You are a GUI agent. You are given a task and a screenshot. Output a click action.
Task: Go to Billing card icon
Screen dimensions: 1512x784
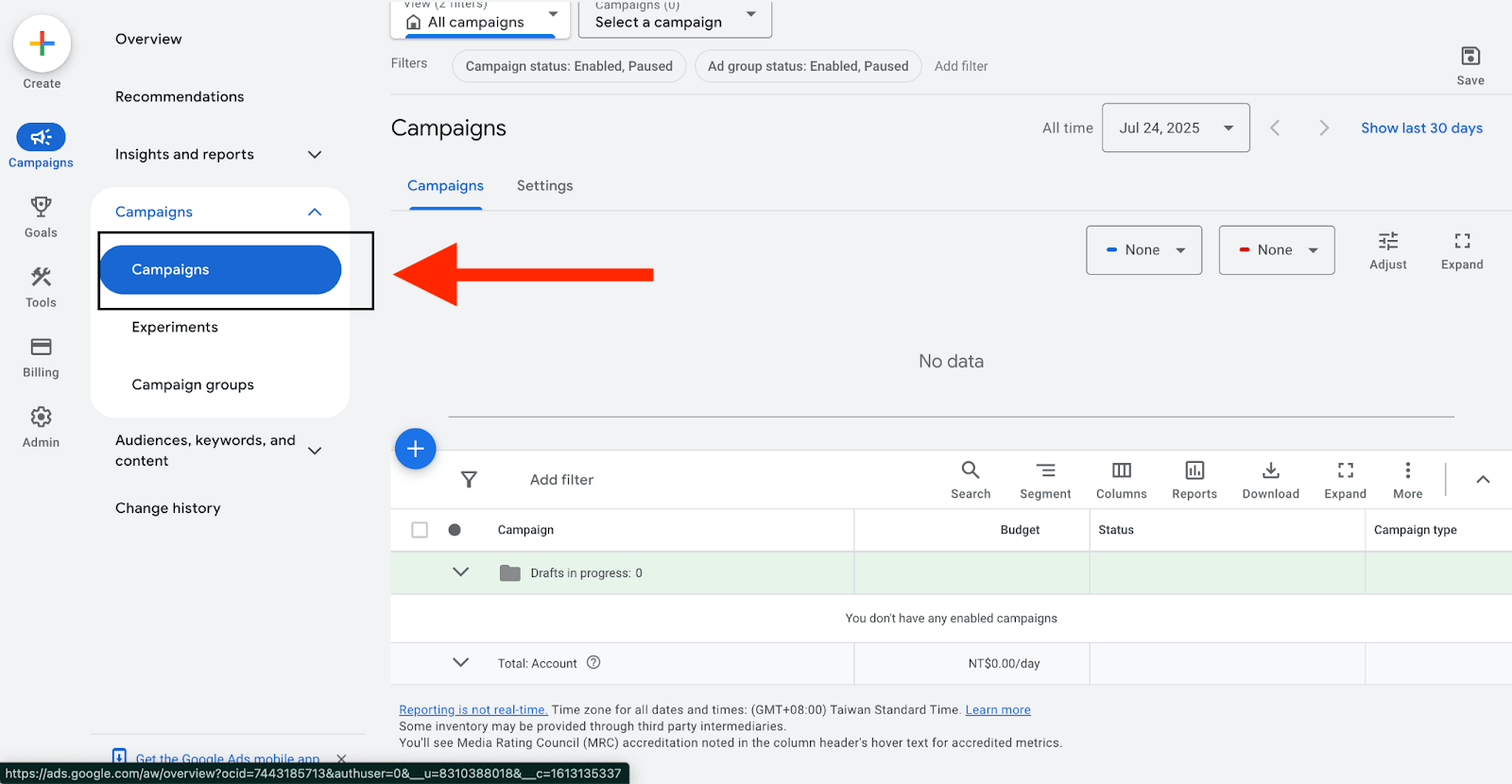(x=41, y=347)
